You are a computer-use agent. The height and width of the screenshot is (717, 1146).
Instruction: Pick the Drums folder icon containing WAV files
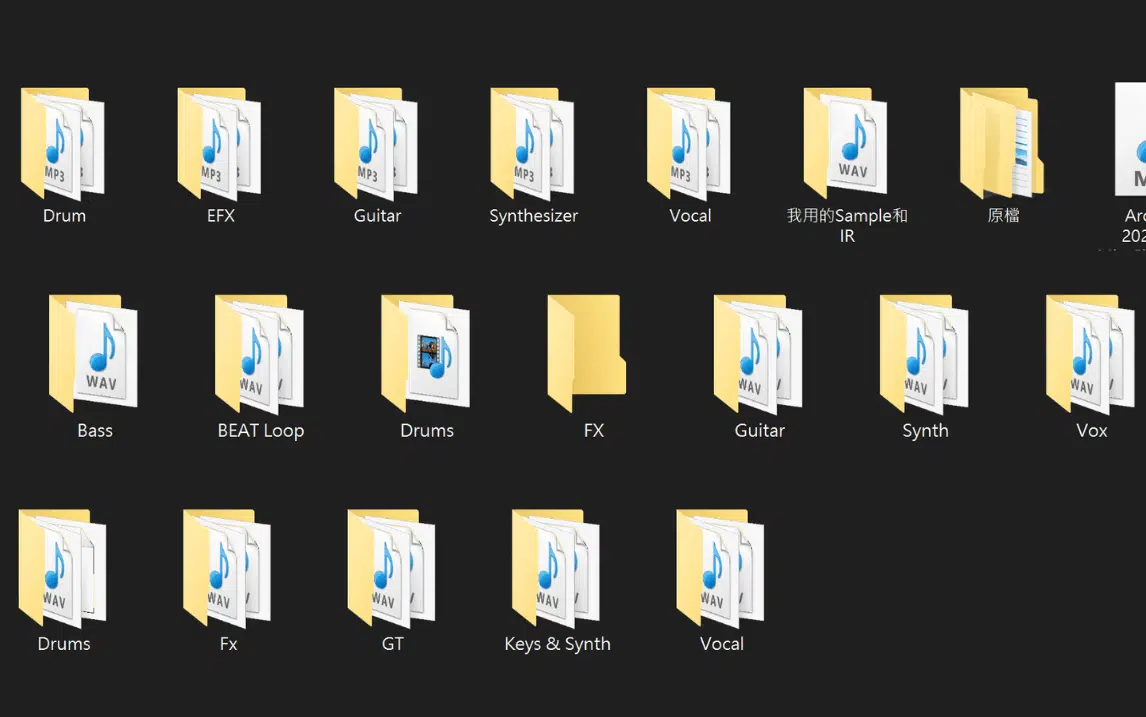point(62,568)
